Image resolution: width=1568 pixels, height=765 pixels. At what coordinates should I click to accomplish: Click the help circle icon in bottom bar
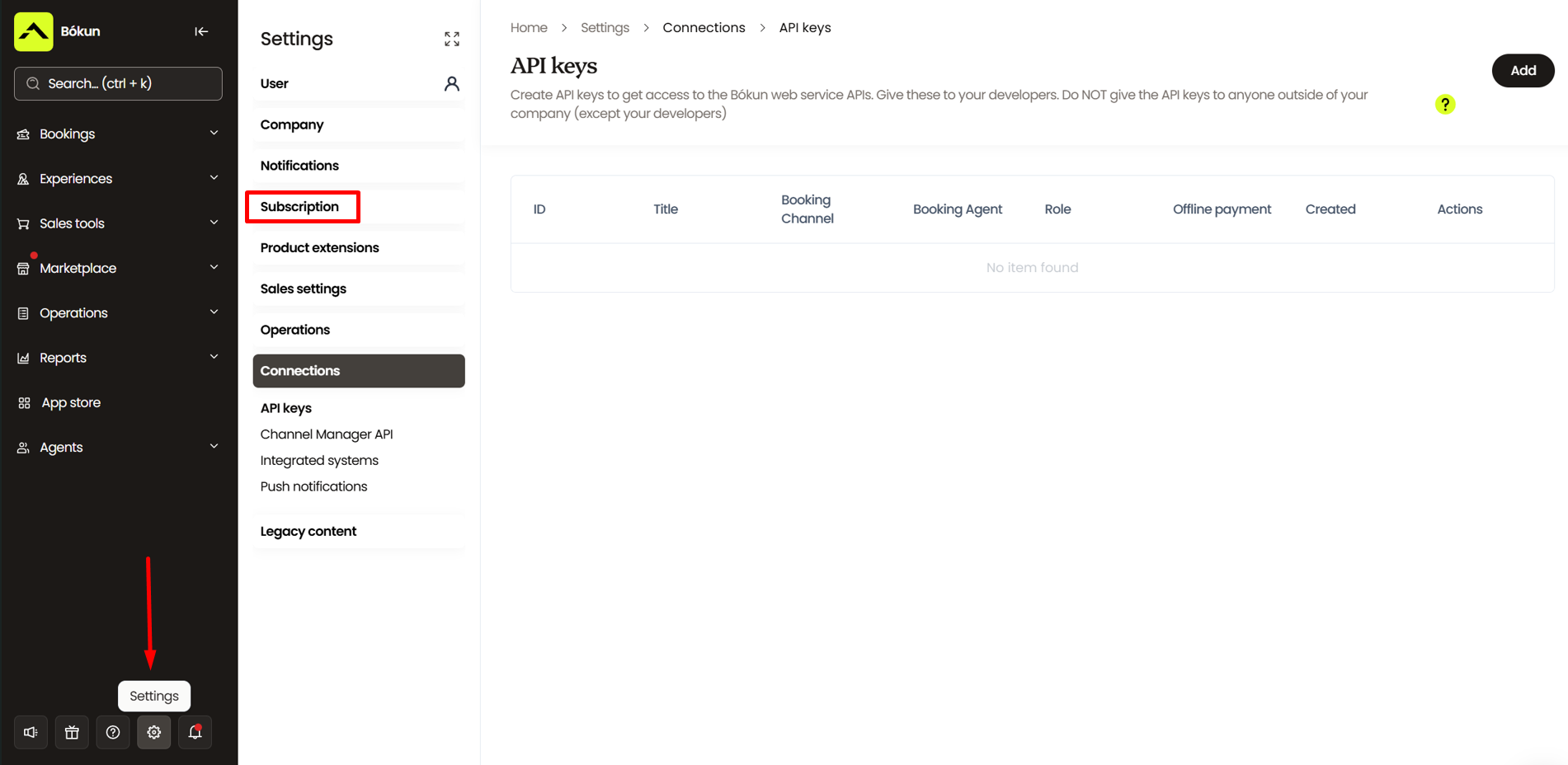point(113,732)
